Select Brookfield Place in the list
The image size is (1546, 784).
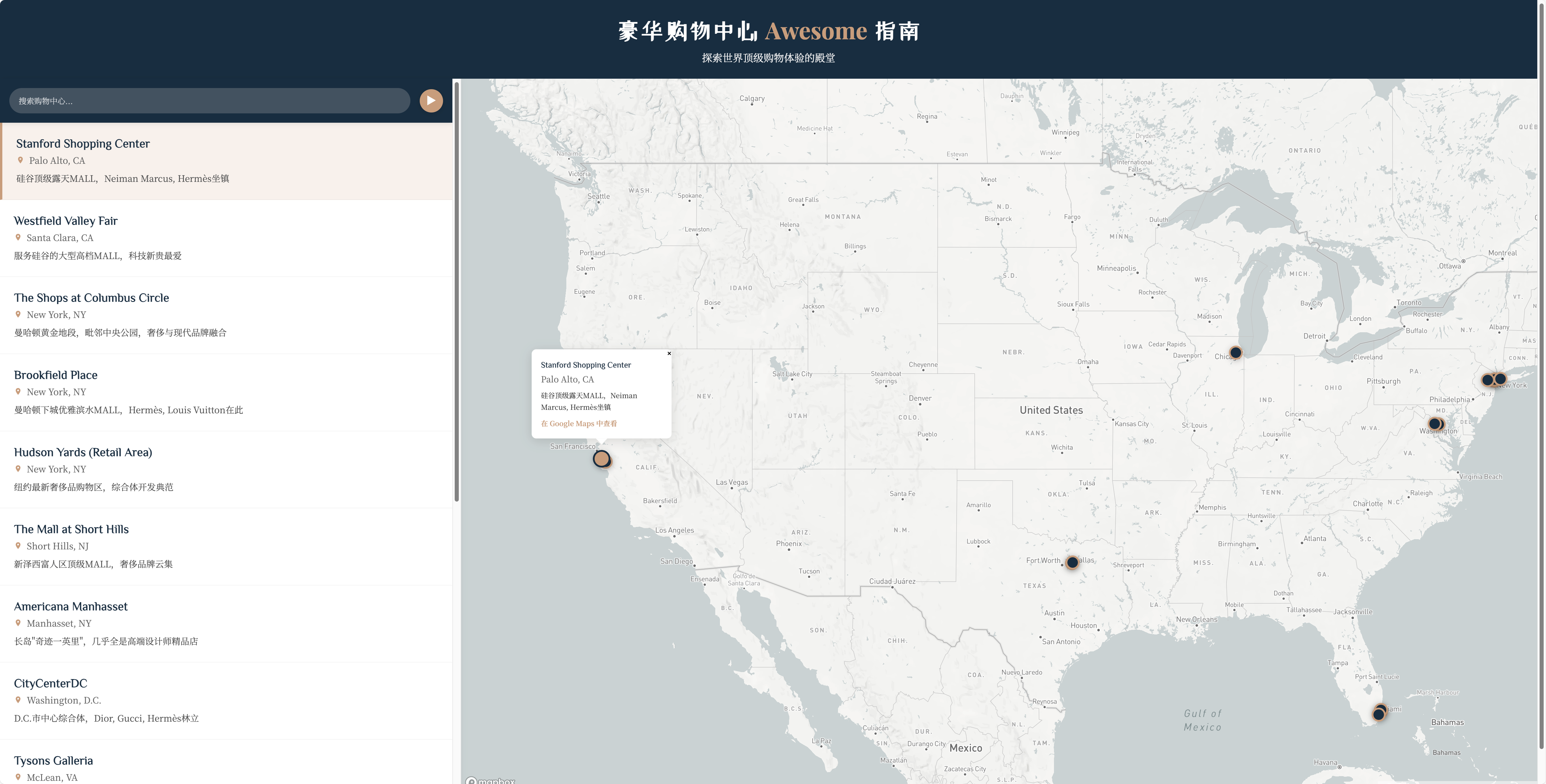point(226,393)
